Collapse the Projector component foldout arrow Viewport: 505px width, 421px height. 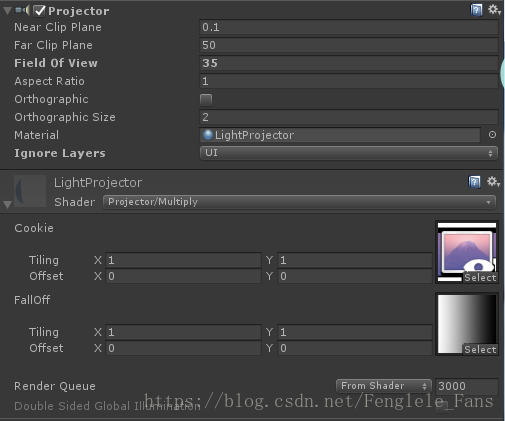pos(7,11)
